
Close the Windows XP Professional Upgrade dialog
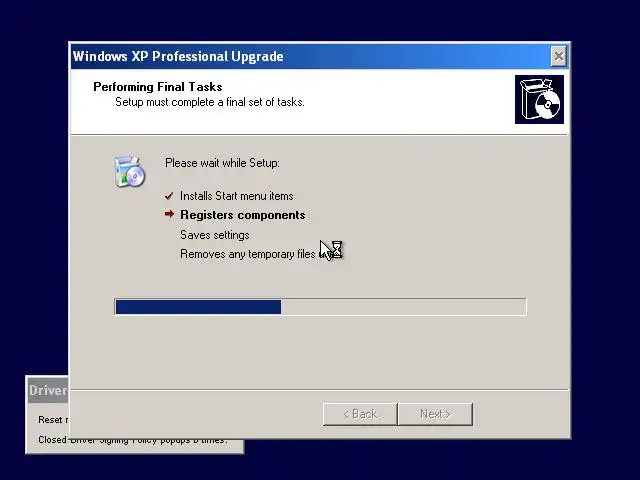tap(559, 56)
